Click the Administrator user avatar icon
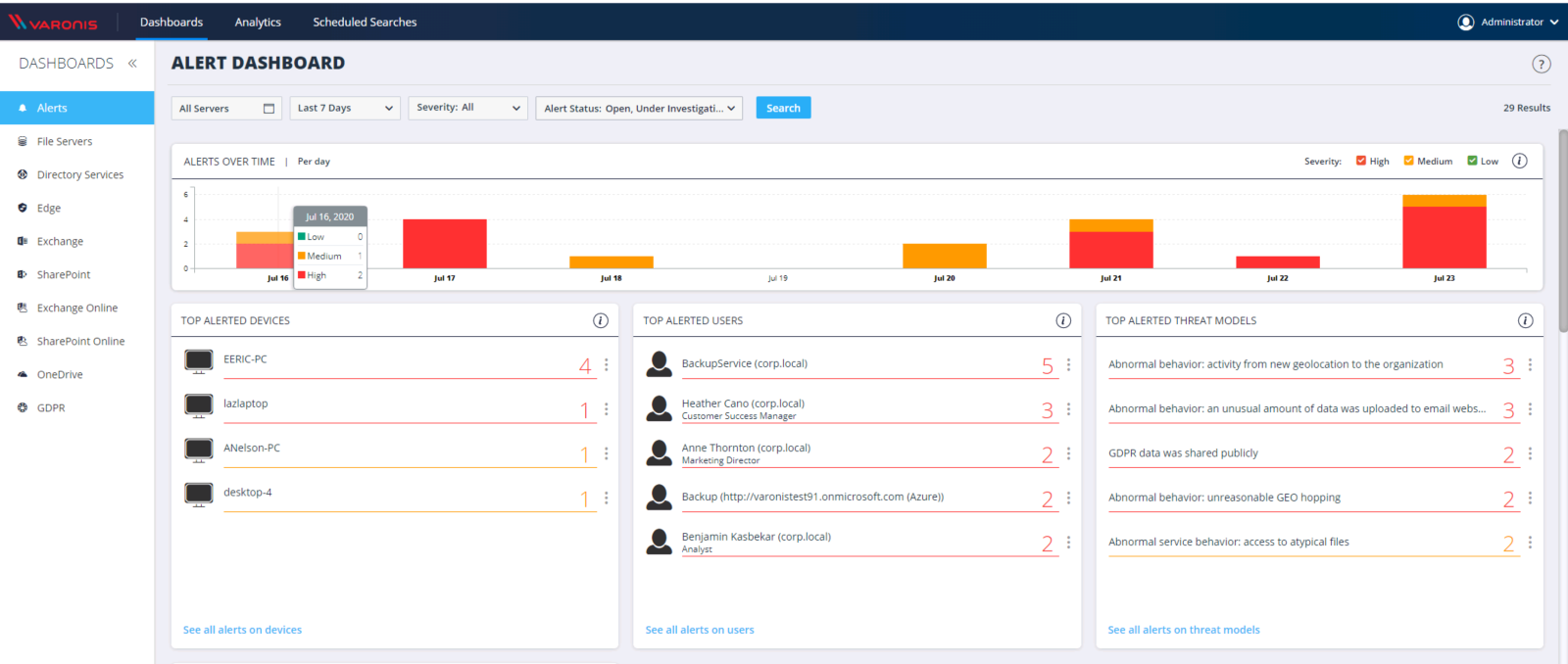 (1466, 23)
